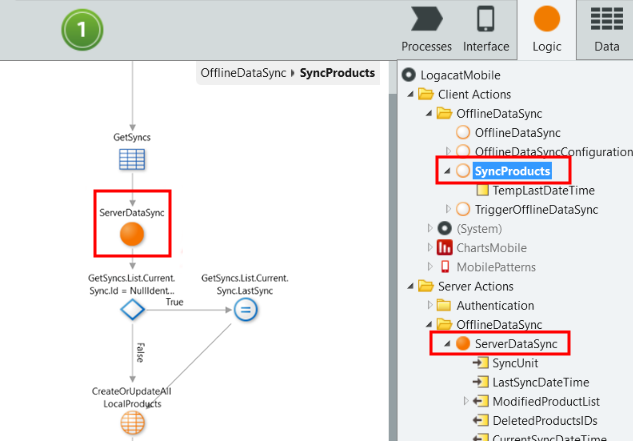Open the Processes tab
The image size is (633, 441).
point(427,29)
